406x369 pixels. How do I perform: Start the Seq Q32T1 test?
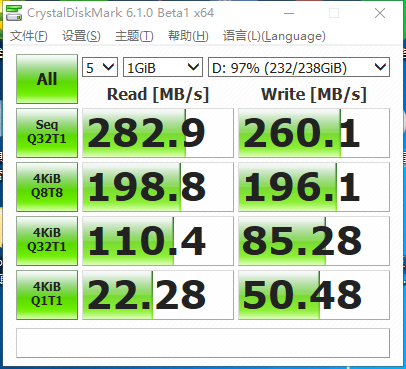point(47,133)
